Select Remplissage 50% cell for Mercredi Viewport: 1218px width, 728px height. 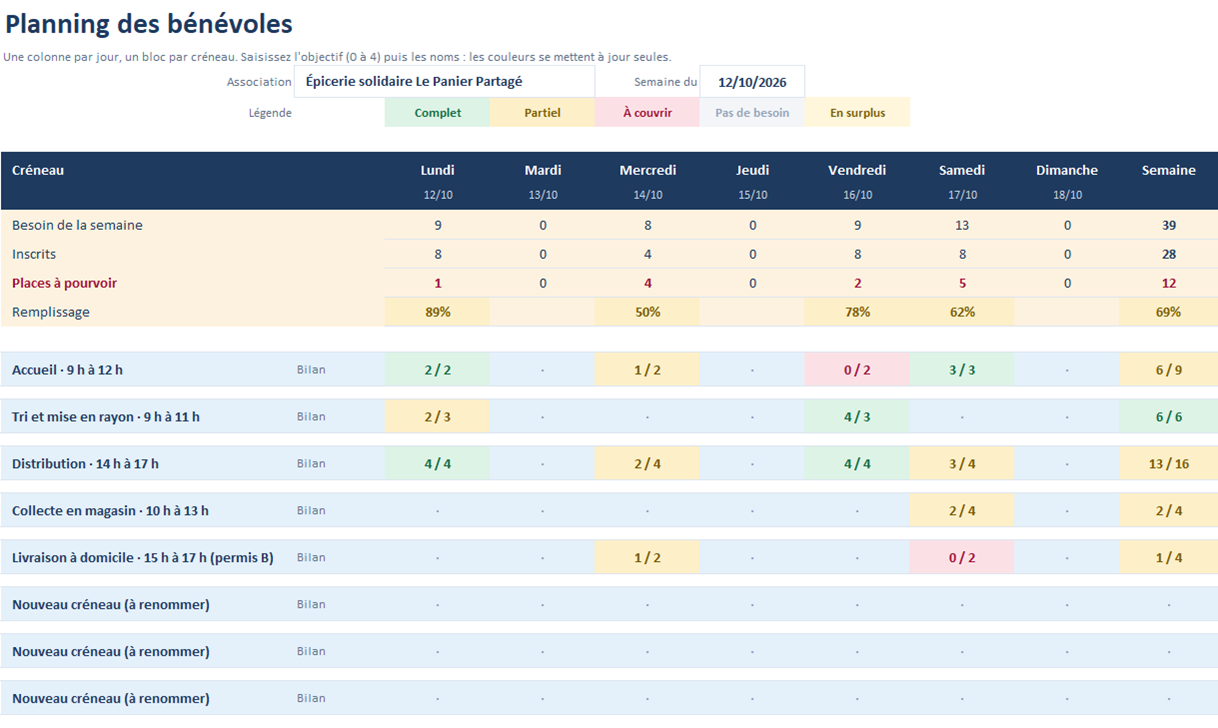pyautogui.click(x=647, y=312)
